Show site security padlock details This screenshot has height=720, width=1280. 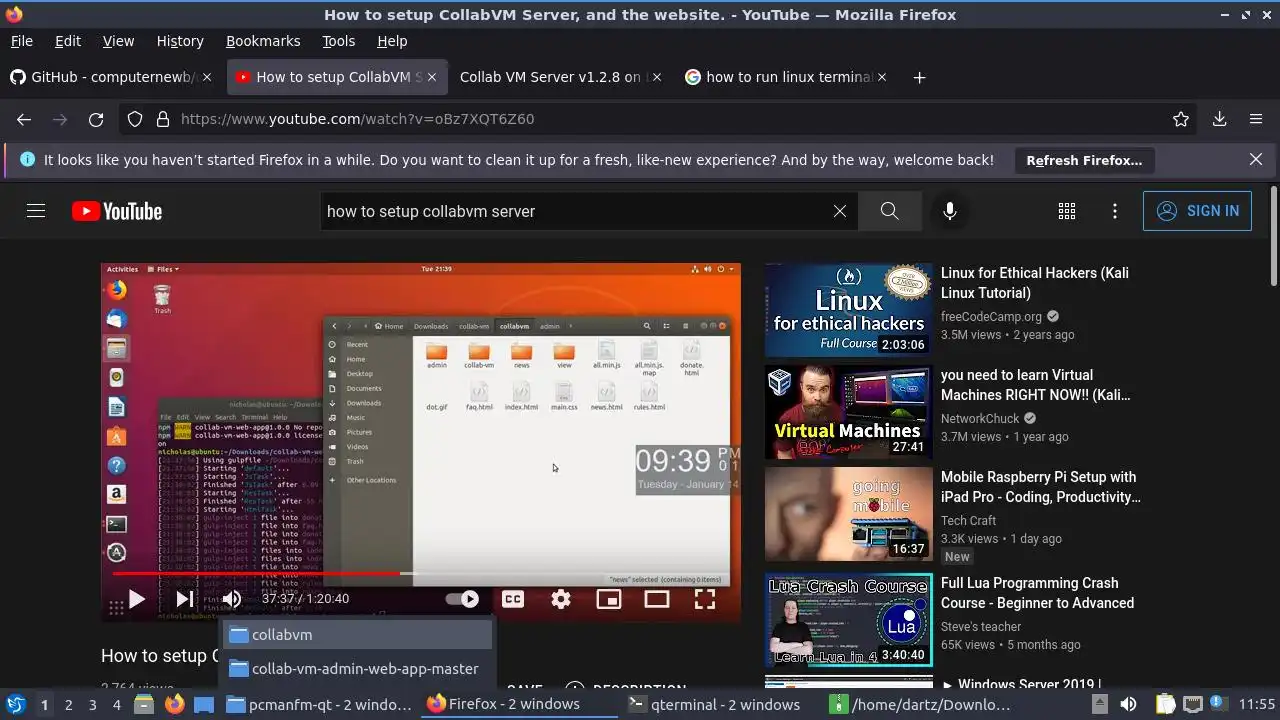tap(163, 119)
